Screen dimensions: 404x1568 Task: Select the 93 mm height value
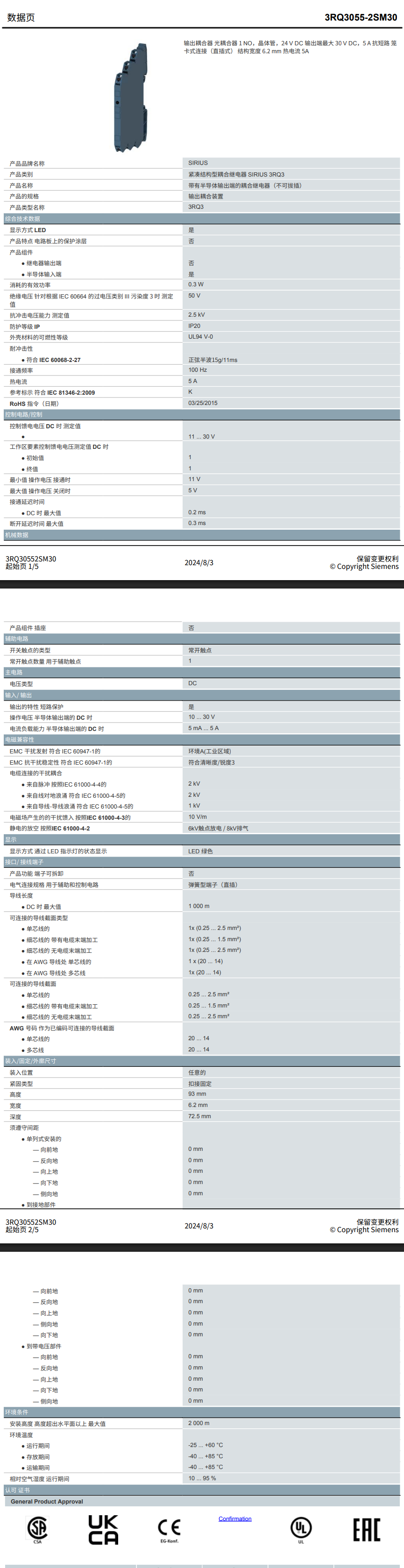(197, 1094)
